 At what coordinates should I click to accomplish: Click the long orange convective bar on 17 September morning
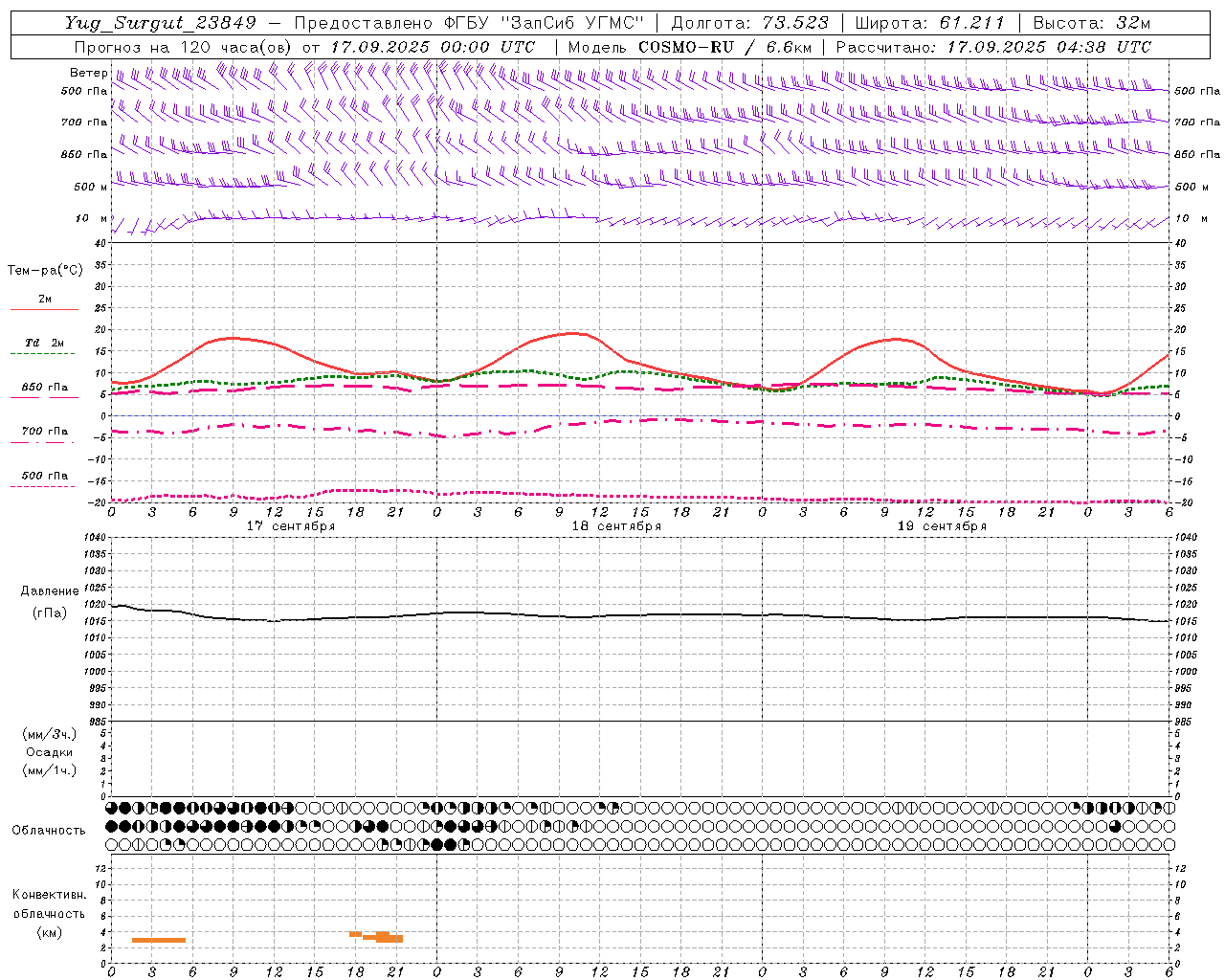(x=159, y=940)
